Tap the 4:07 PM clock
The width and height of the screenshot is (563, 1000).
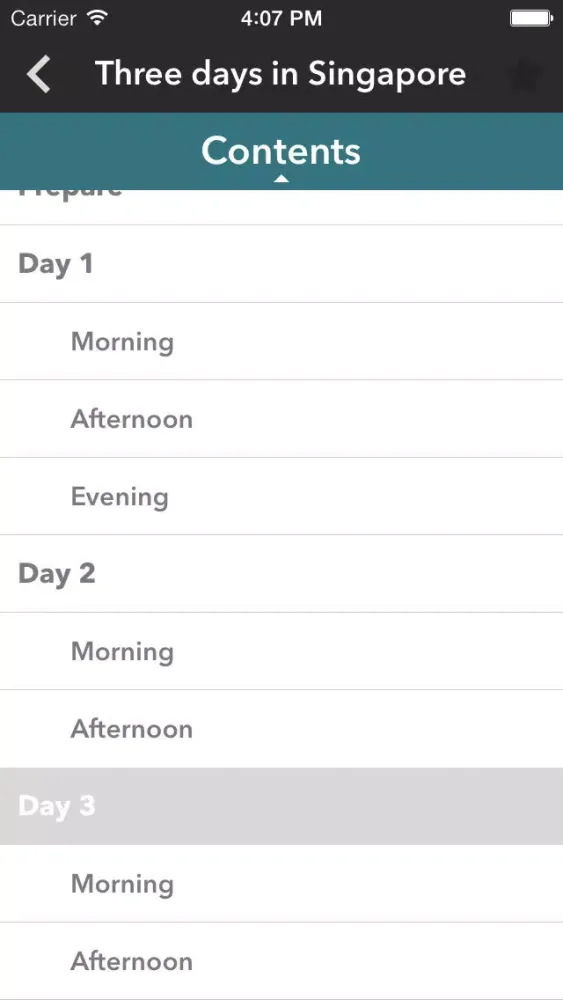pyautogui.click(x=281, y=18)
